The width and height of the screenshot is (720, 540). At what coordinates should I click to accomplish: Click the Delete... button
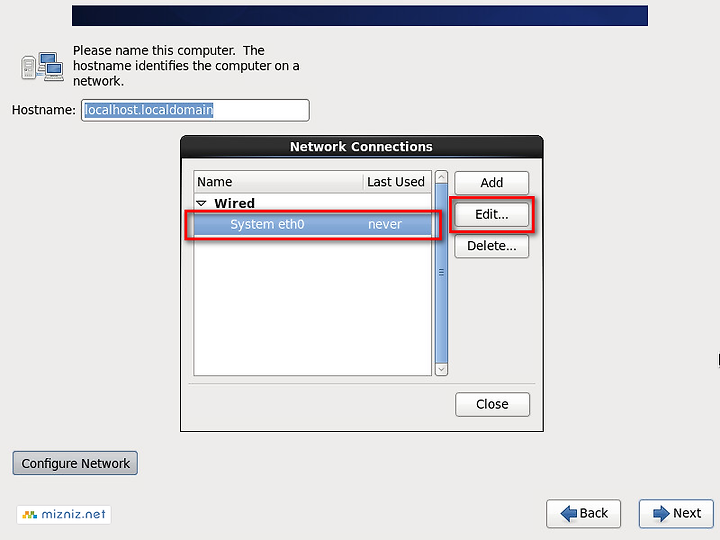[491, 246]
